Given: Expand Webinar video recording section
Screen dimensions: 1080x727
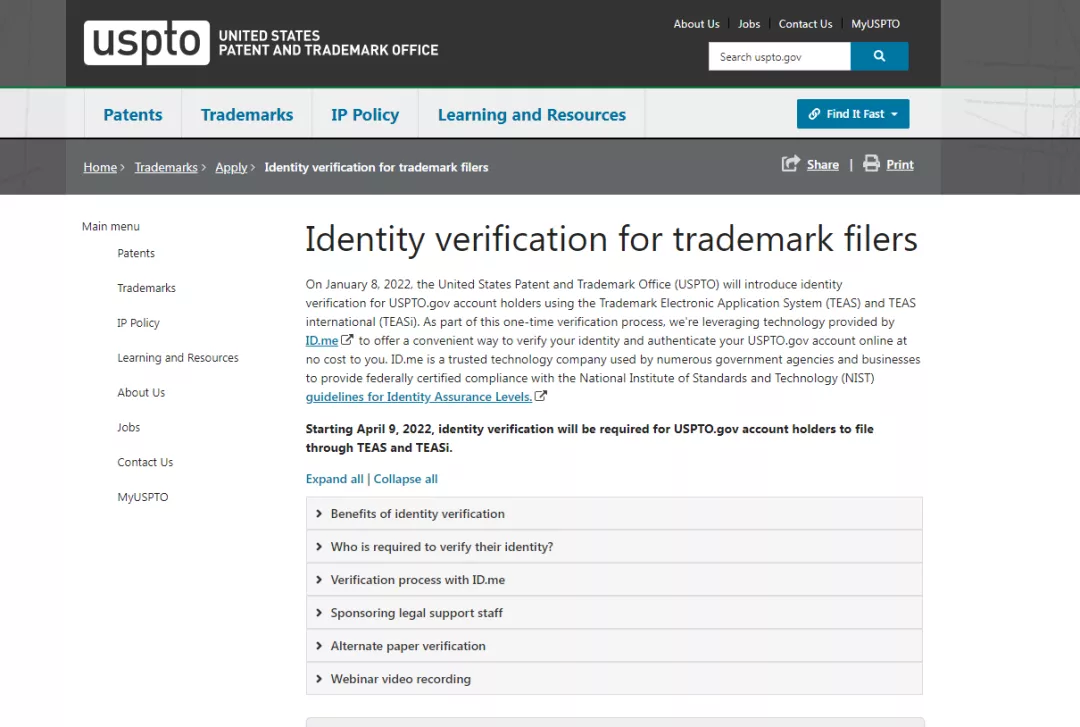Looking at the screenshot, I should point(400,679).
